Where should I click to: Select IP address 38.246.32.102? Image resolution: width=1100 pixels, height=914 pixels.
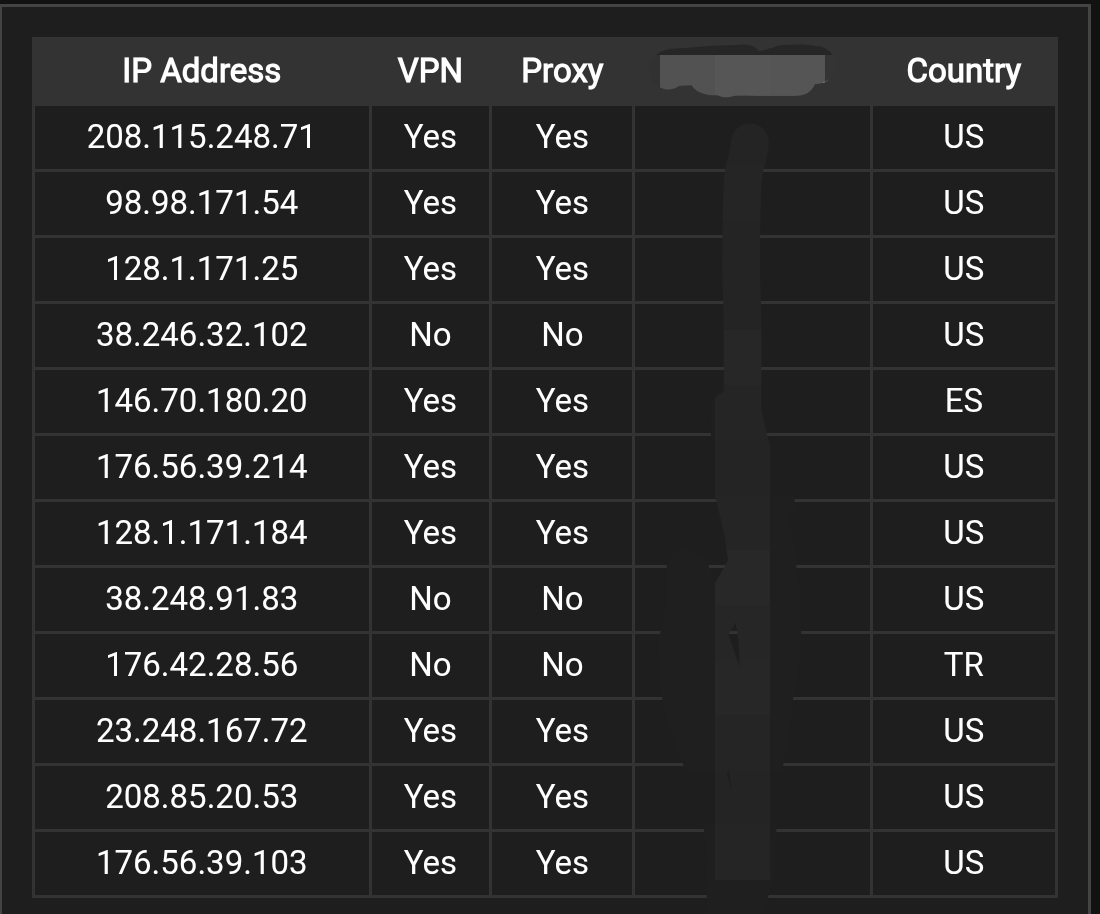[x=201, y=335]
